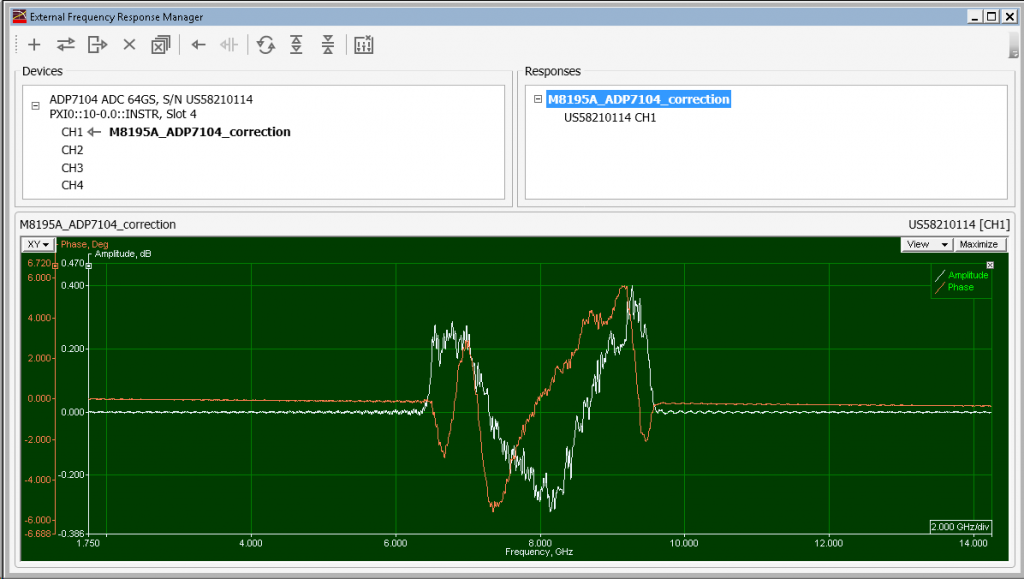This screenshot has width=1024, height=579.
Task: Select highlighted M8195A_ADP7104_correction in Responses
Action: tap(638, 99)
